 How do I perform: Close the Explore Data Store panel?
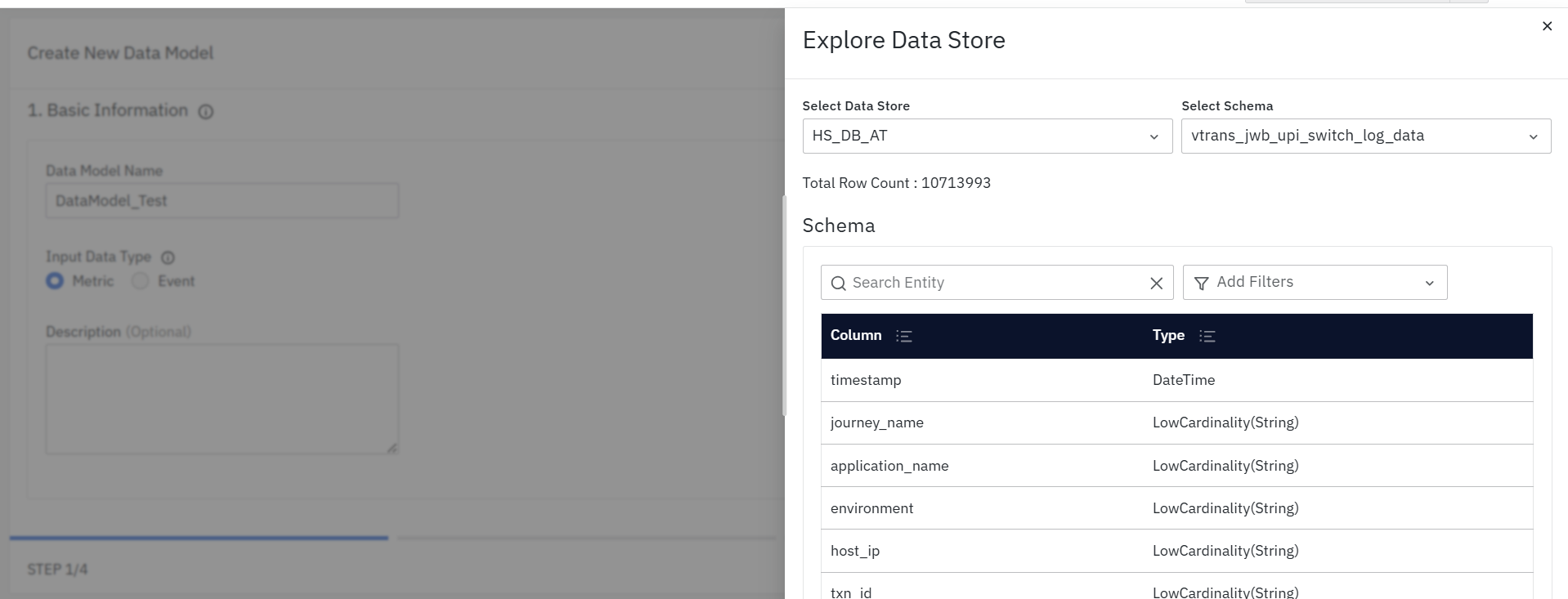(1546, 26)
